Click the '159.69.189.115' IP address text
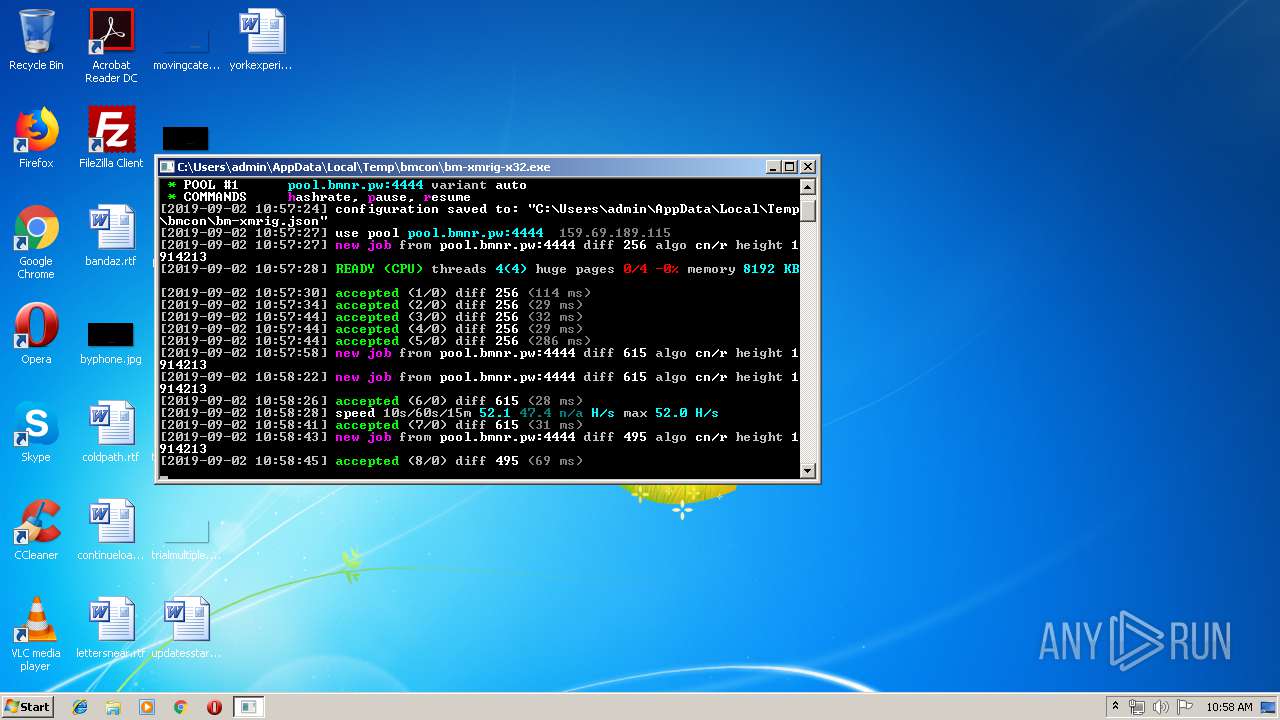The height and width of the screenshot is (720, 1280). tap(615, 233)
